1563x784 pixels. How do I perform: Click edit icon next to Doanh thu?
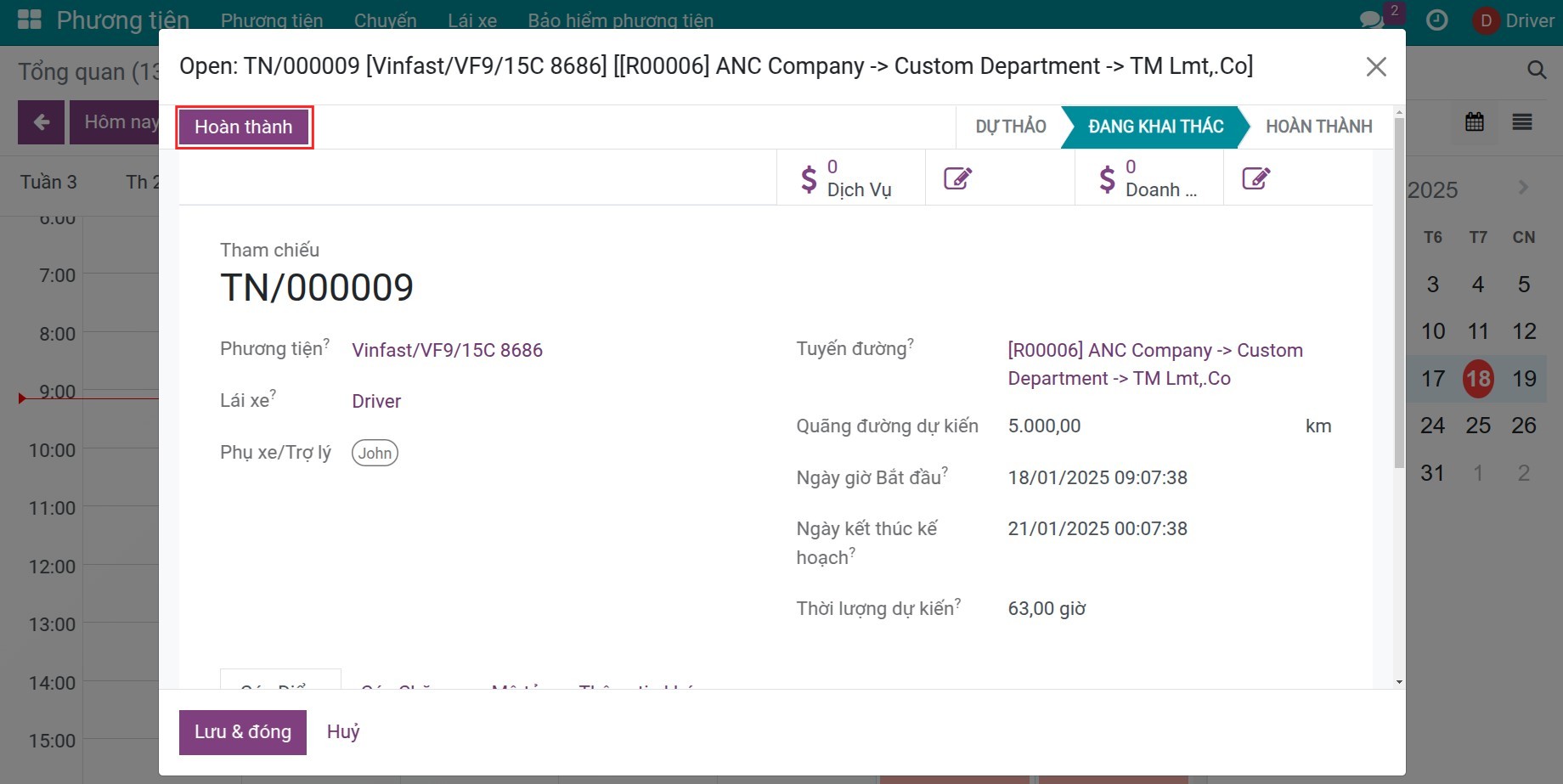[1255, 178]
